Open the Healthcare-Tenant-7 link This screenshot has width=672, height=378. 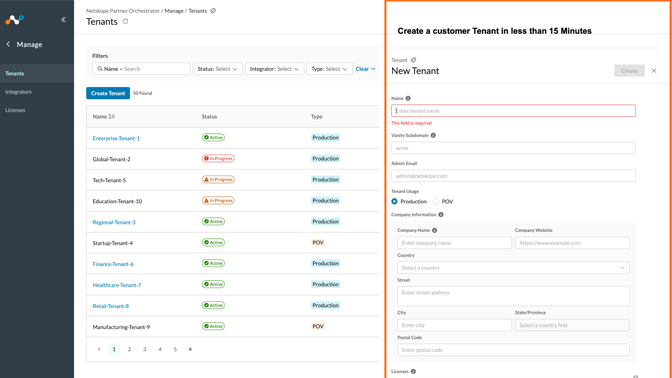(x=117, y=285)
